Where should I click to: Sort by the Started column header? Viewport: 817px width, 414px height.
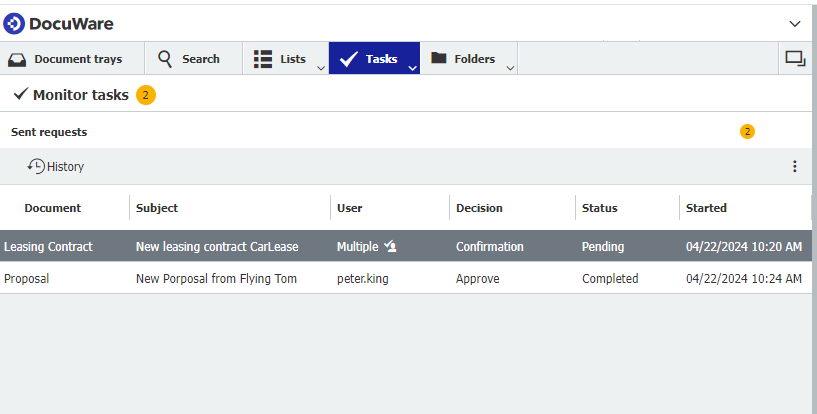click(706, 208)
